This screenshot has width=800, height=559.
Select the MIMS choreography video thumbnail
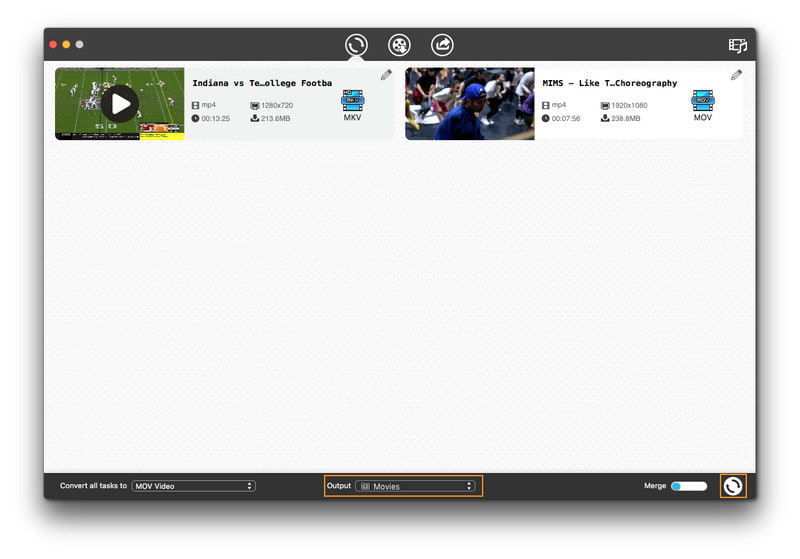(469, 104)
